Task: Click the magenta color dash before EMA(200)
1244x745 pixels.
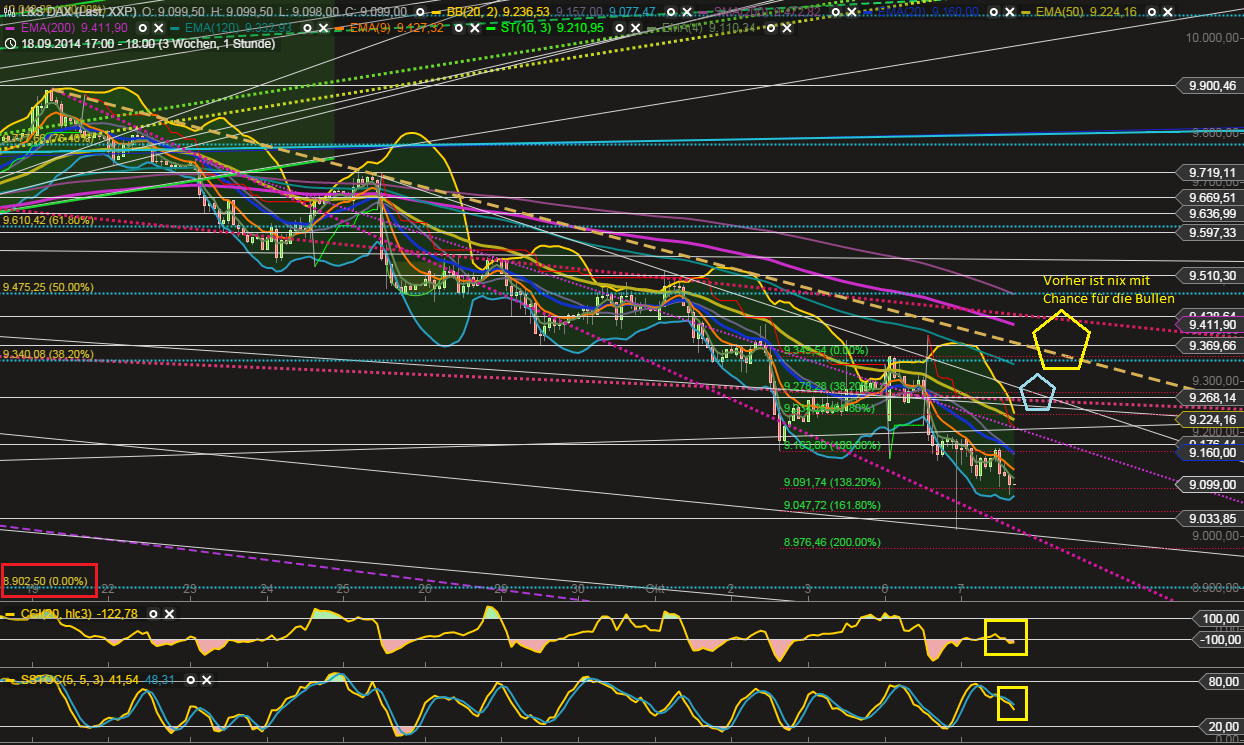Action: tap(12, 28)
